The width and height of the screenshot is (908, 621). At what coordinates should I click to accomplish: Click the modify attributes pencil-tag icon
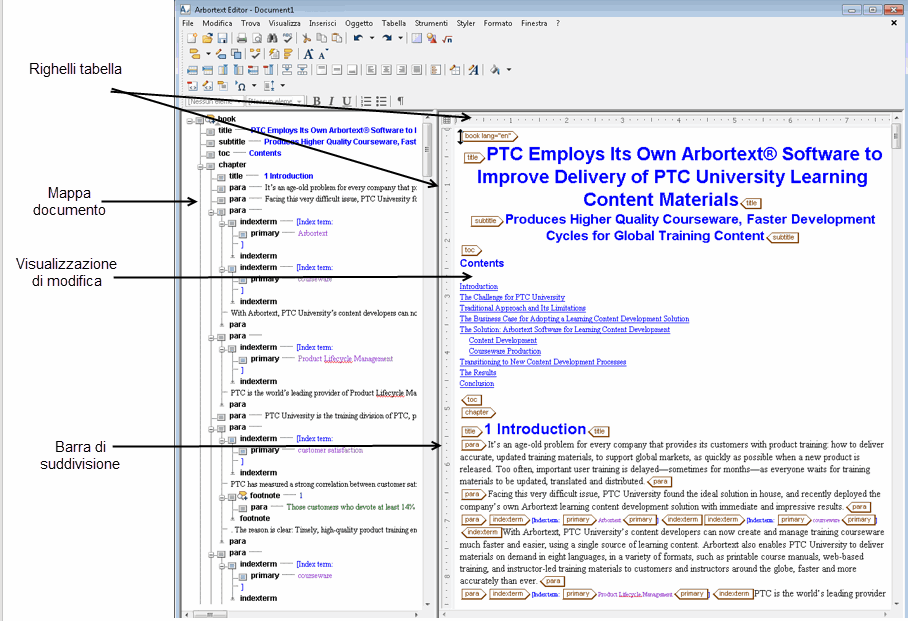click(221, 54)
